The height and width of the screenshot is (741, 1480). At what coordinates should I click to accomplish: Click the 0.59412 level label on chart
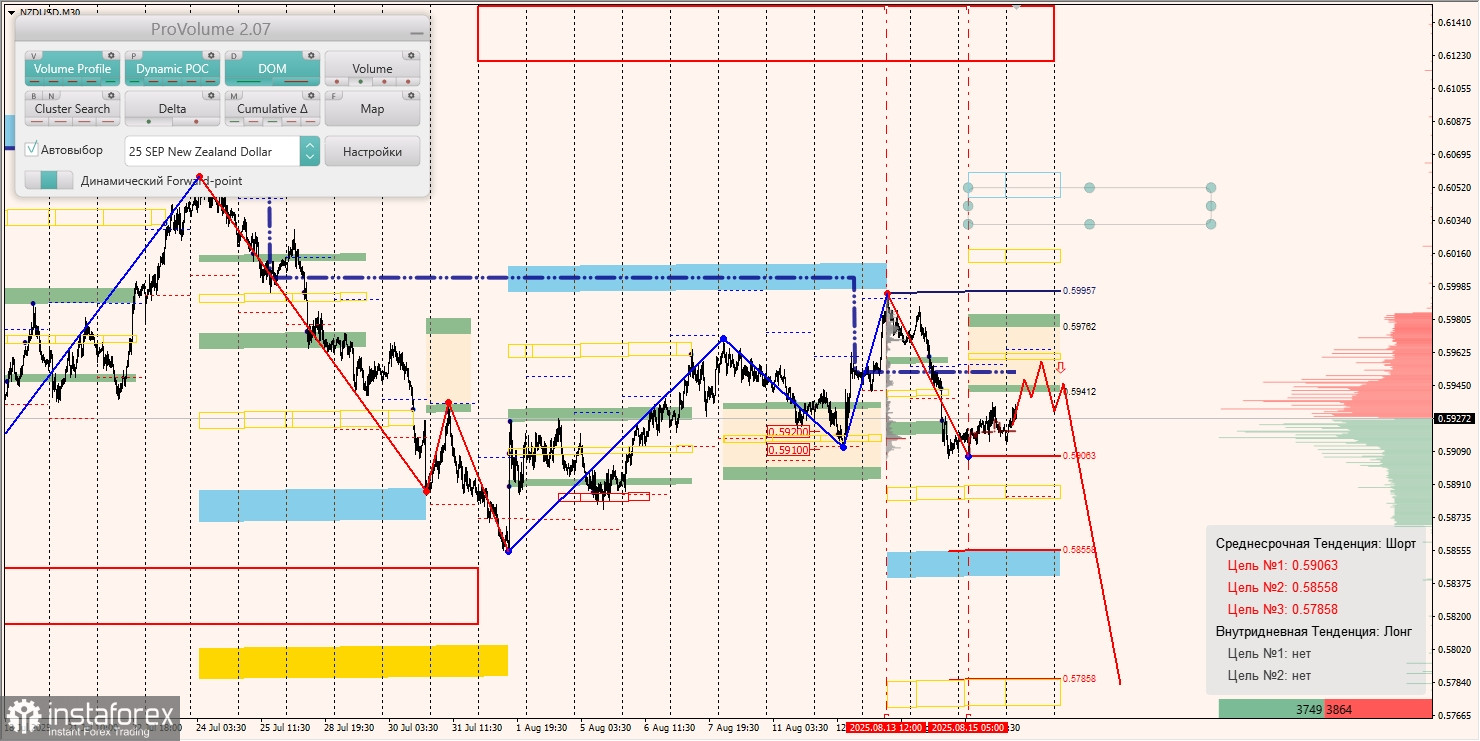click(1079, 392)
